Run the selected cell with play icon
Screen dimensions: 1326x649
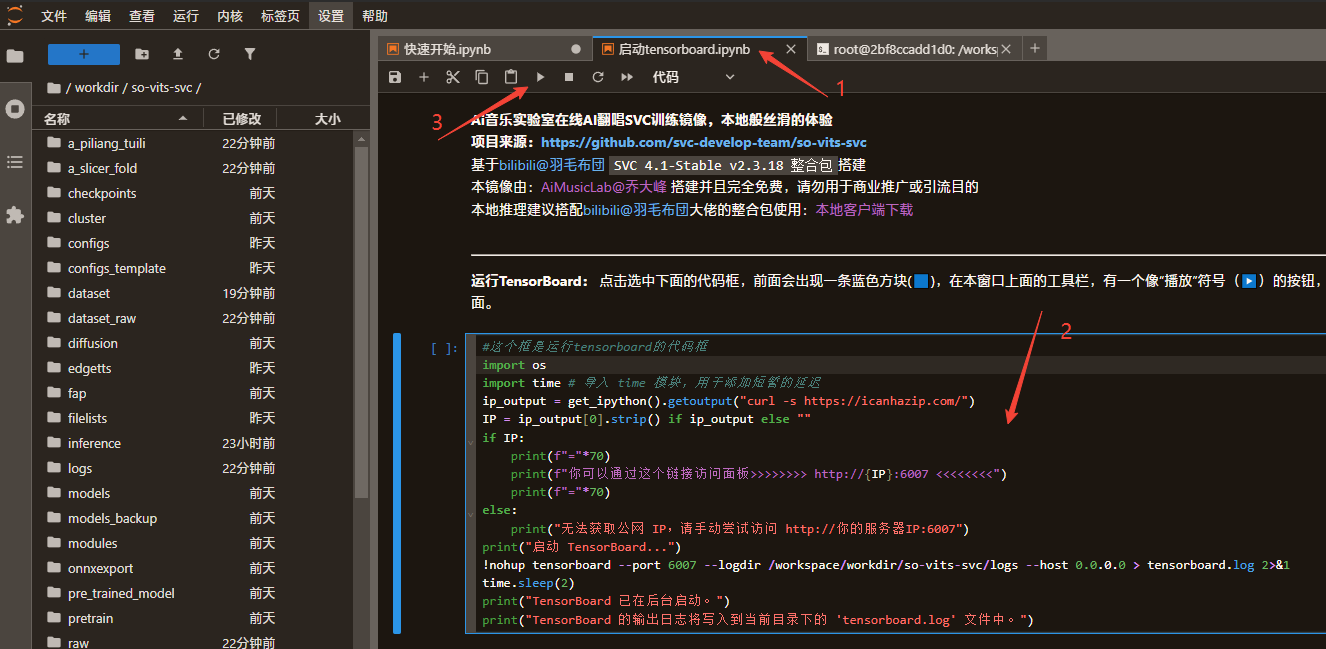click(540, 77)
